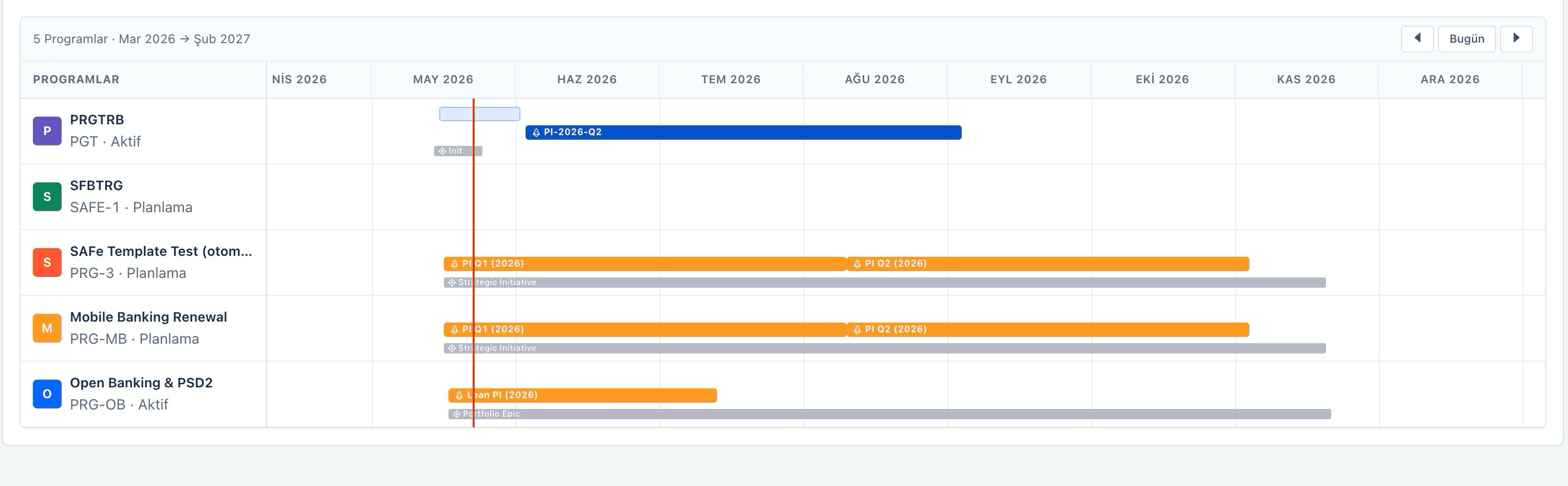Open the Open Banking & PSD2 program
Viewport: 1568px width, 486px height.
[x=141, y=382]
